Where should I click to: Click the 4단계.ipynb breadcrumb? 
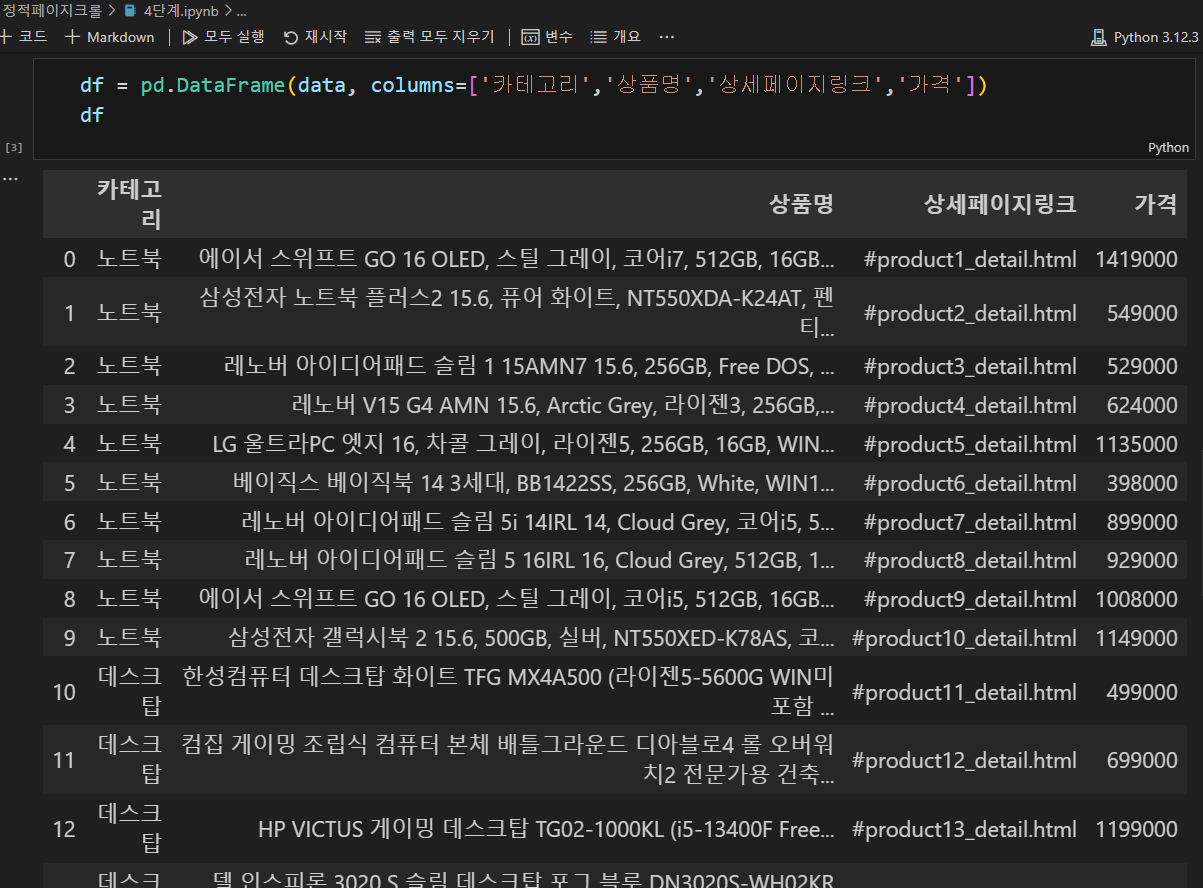point(182,11)
